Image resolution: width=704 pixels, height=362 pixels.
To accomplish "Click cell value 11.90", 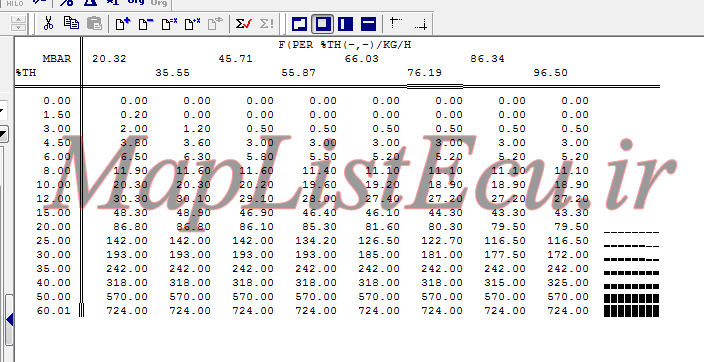I will point(130,171).
